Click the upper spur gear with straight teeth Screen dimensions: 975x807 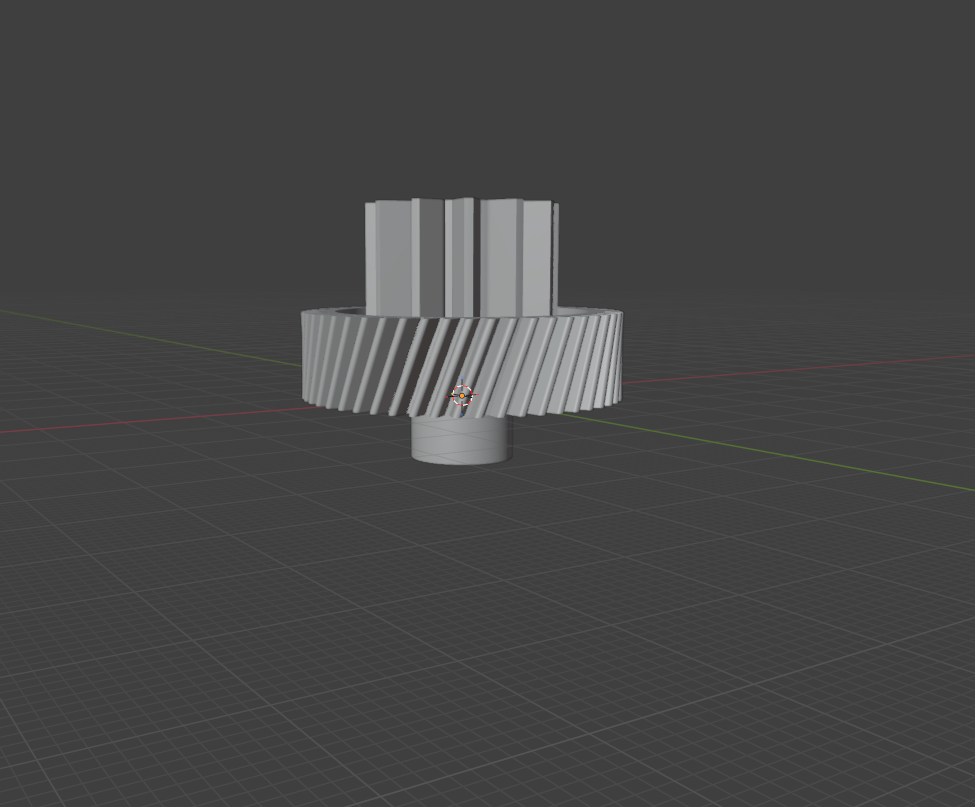pos(461,257)
